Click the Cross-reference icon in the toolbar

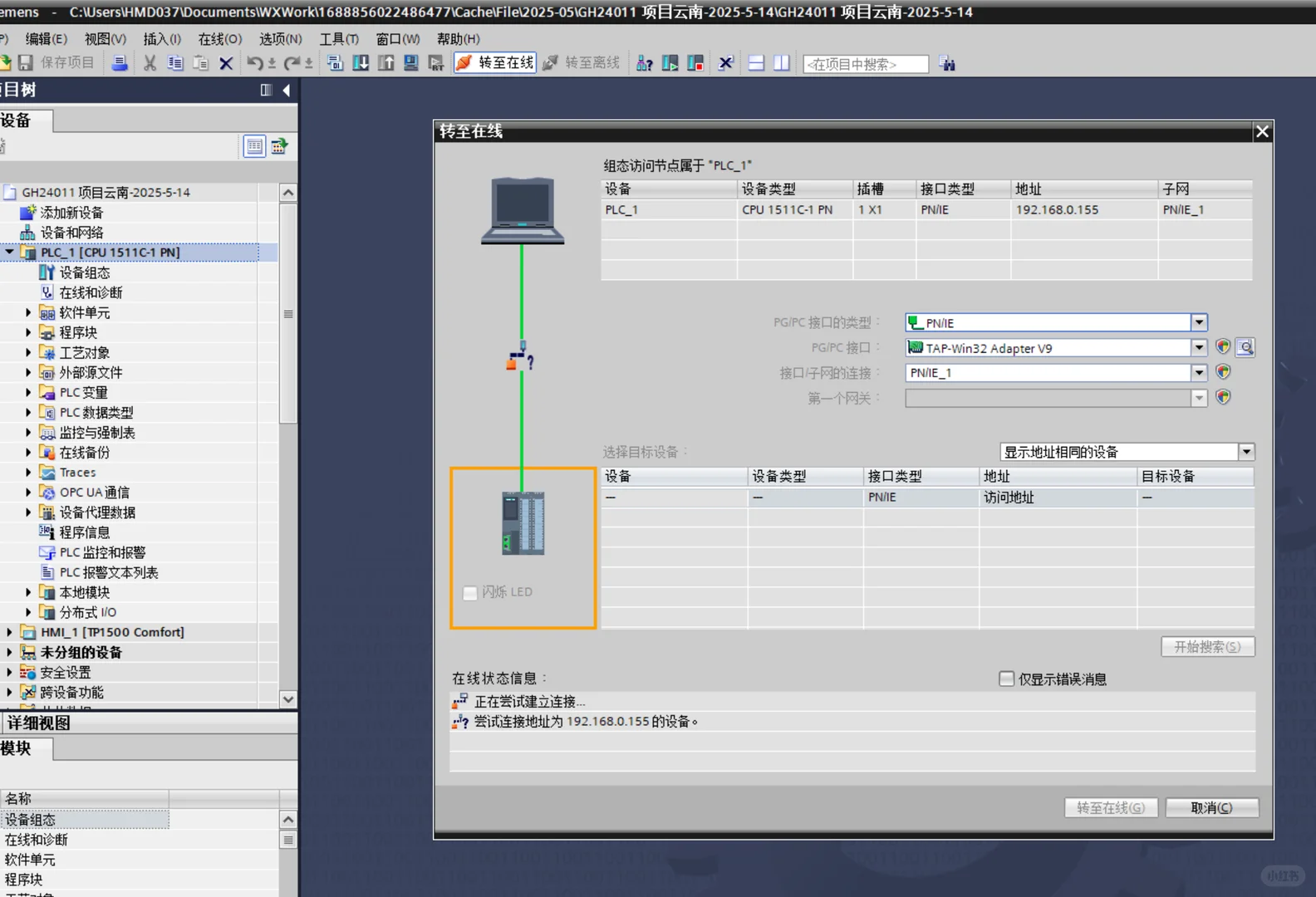(726, 63)
